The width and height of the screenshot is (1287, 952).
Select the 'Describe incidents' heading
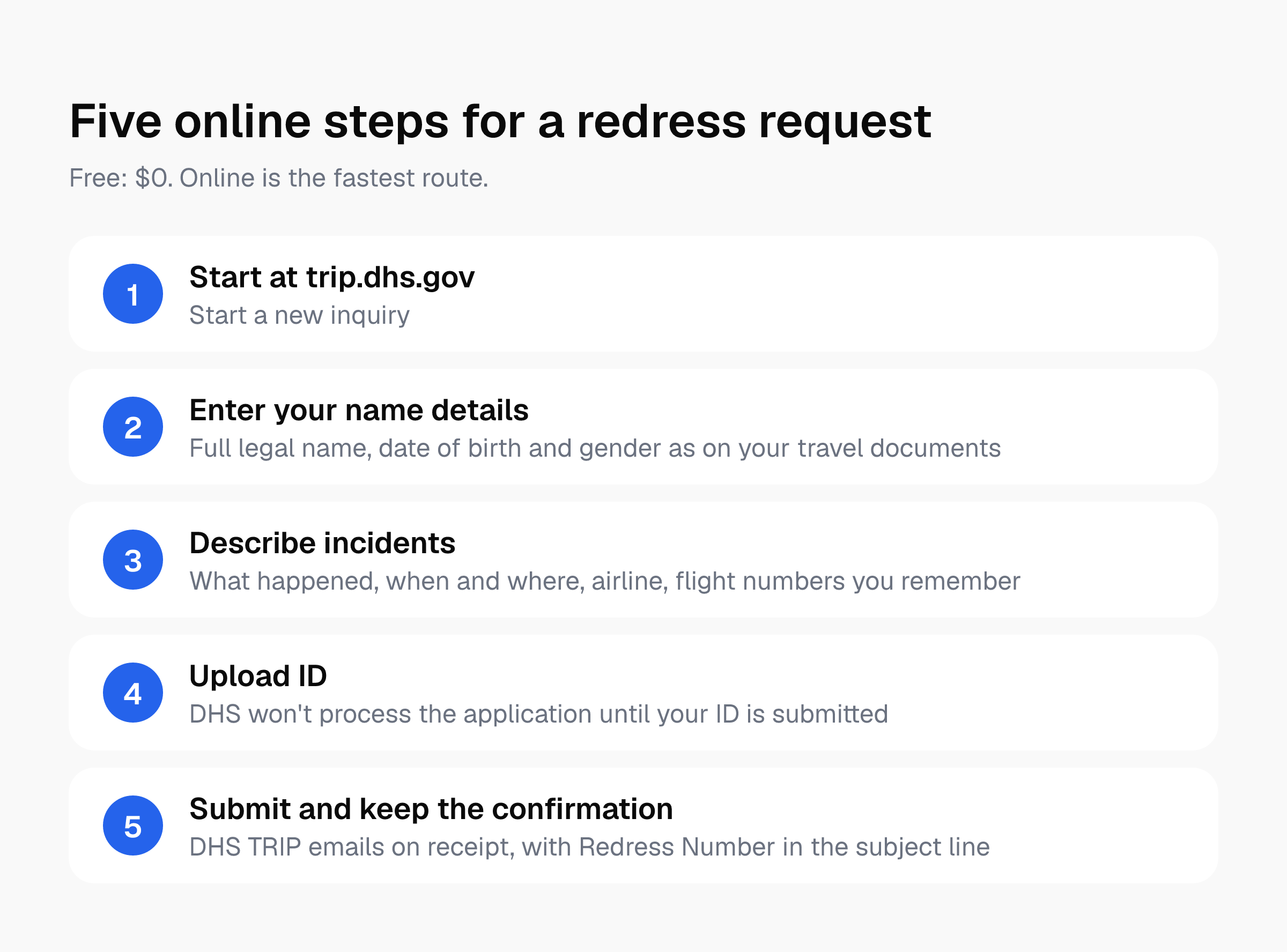323,544
